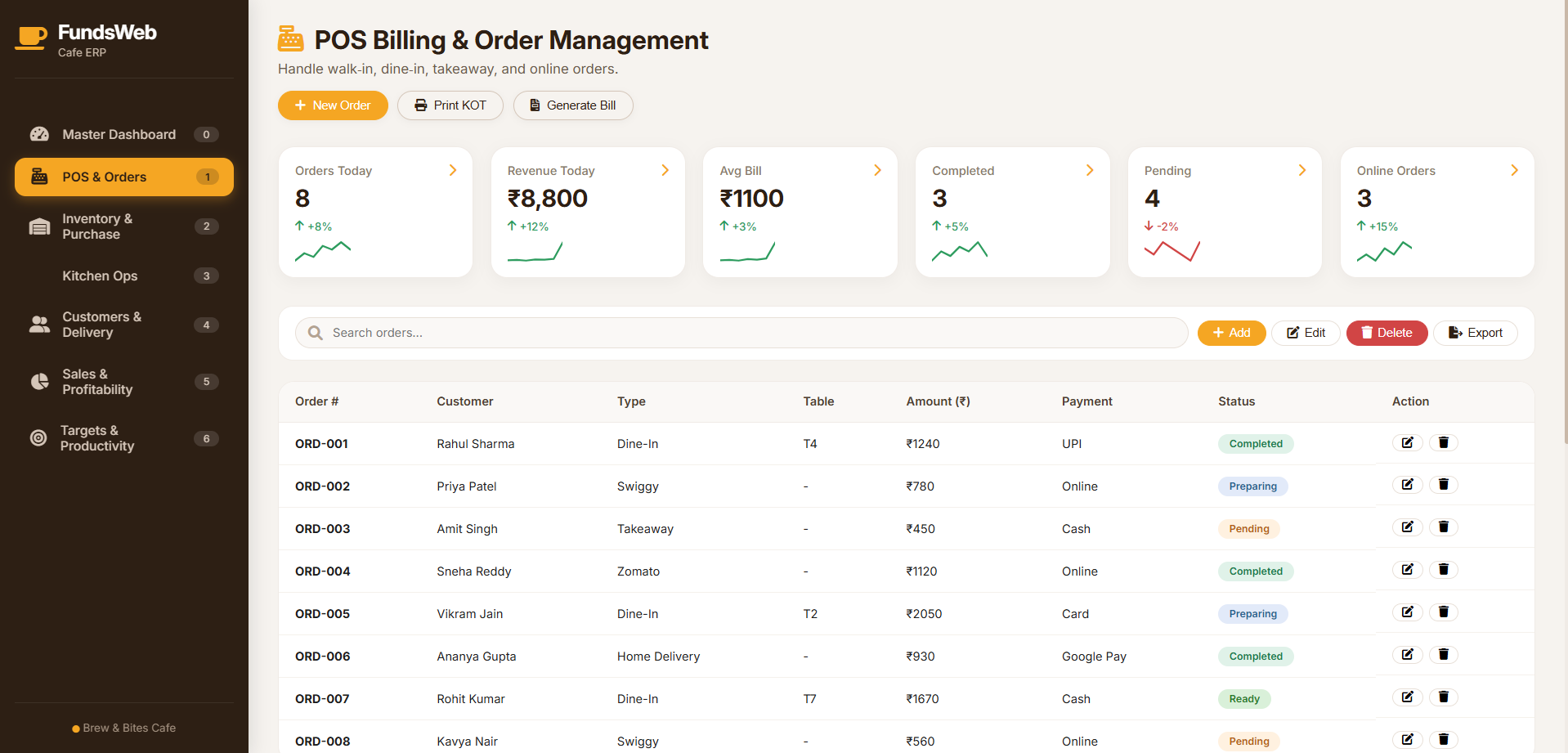
Task: Click trash icon for Sneha Reddy's order
Action: click(1443, 570)
